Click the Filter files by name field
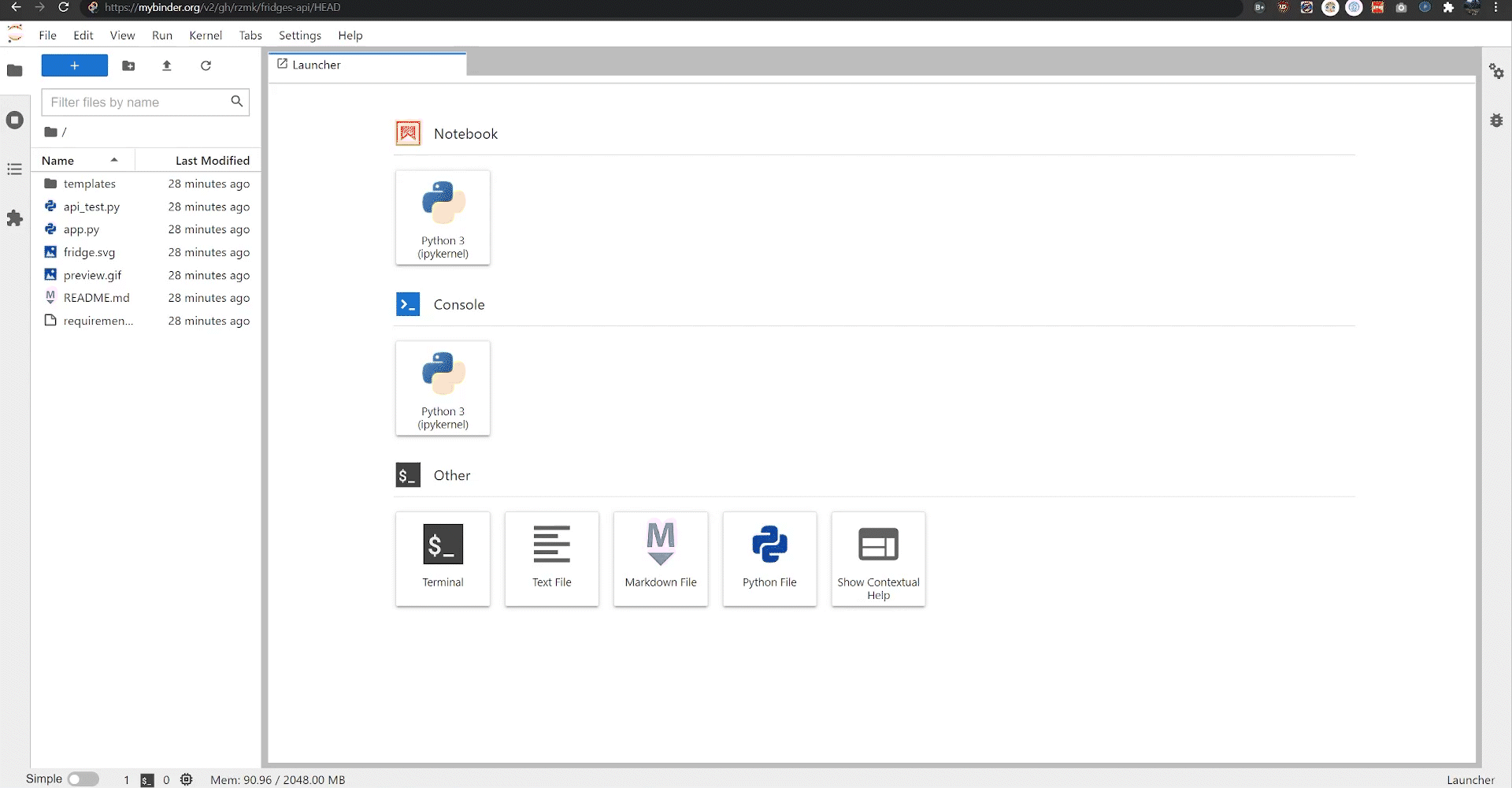The height and width of the screenshot is (788, 1512). click(138, 102)
